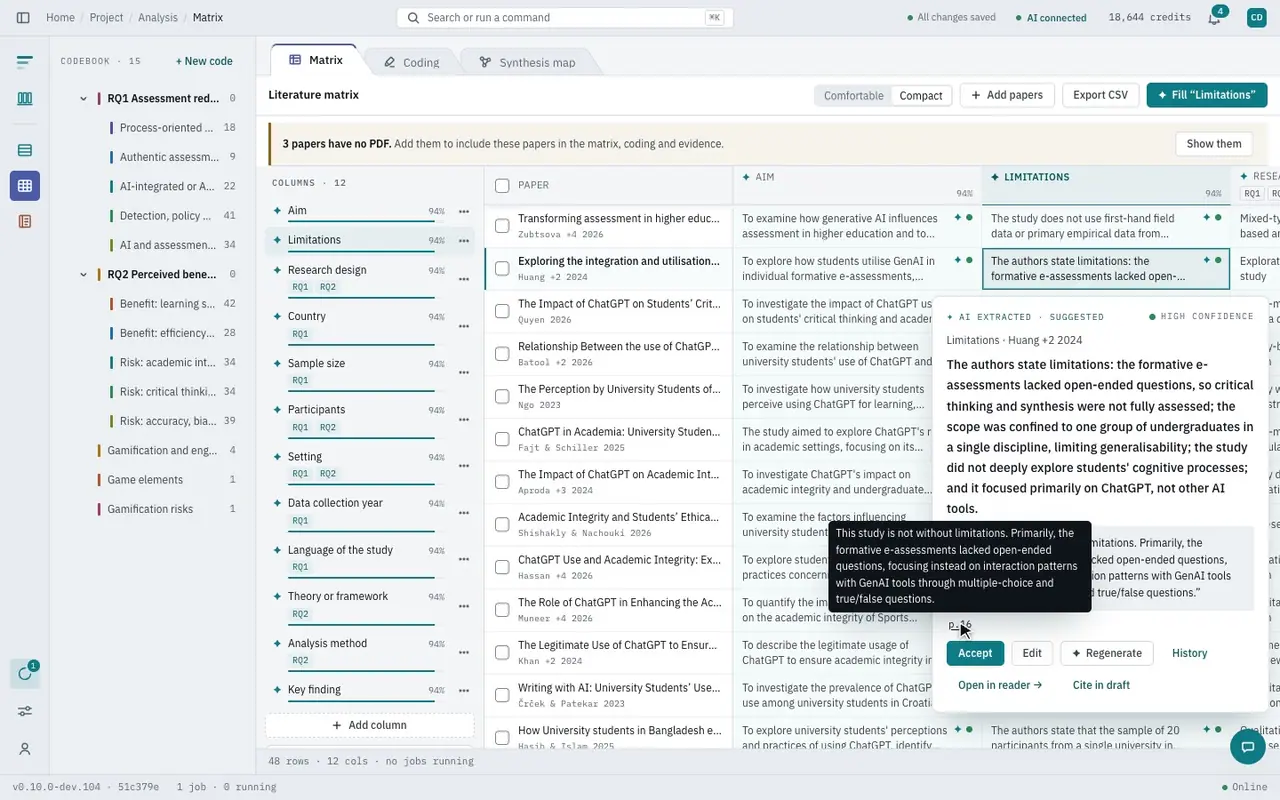Viewport: 1280px width, 800px height.
Task: Open the user profile icon in left rail
Action: tap(25, 749)
